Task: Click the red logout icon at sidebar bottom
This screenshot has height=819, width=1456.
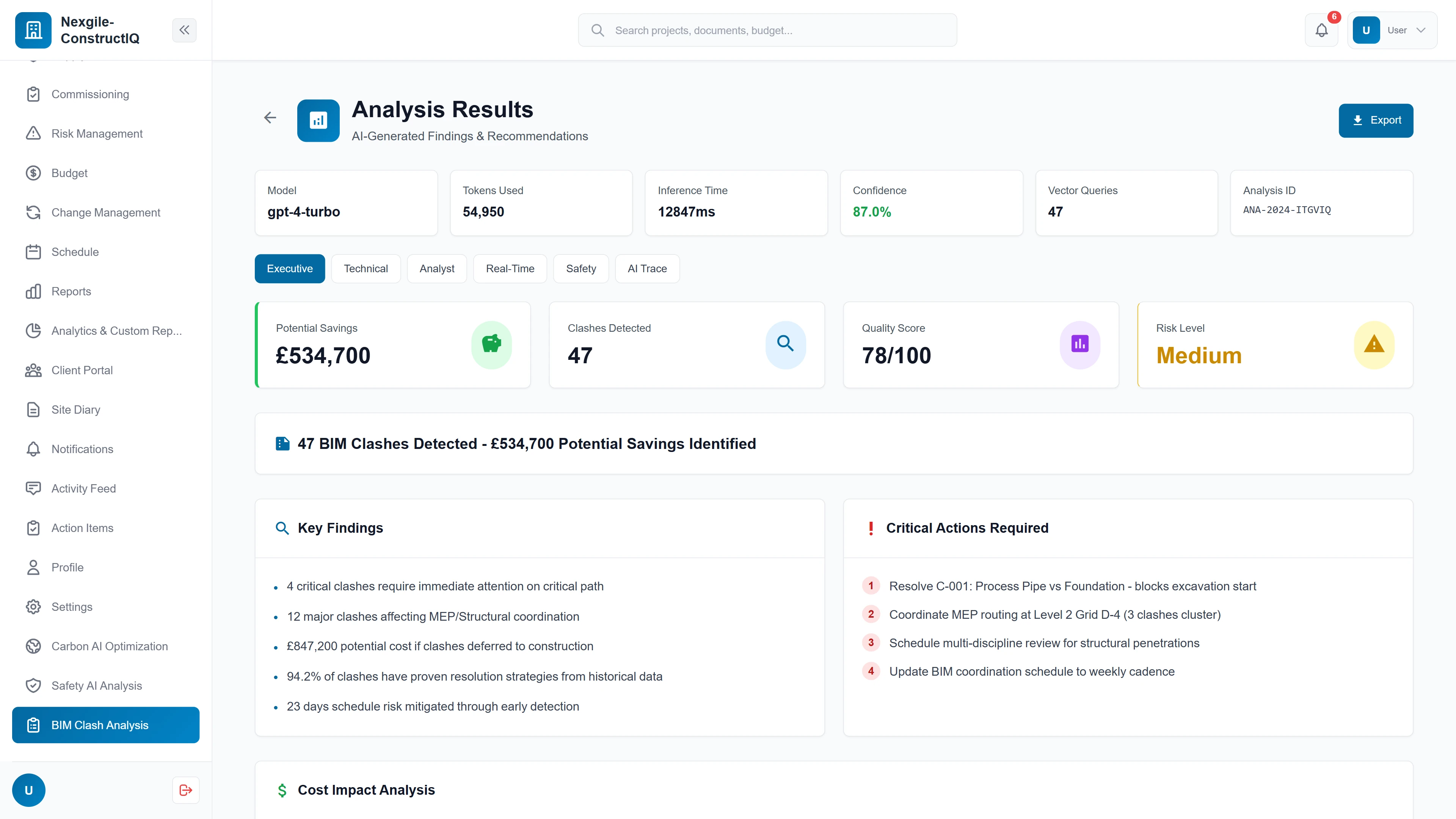Action: [x=185, y=789]
